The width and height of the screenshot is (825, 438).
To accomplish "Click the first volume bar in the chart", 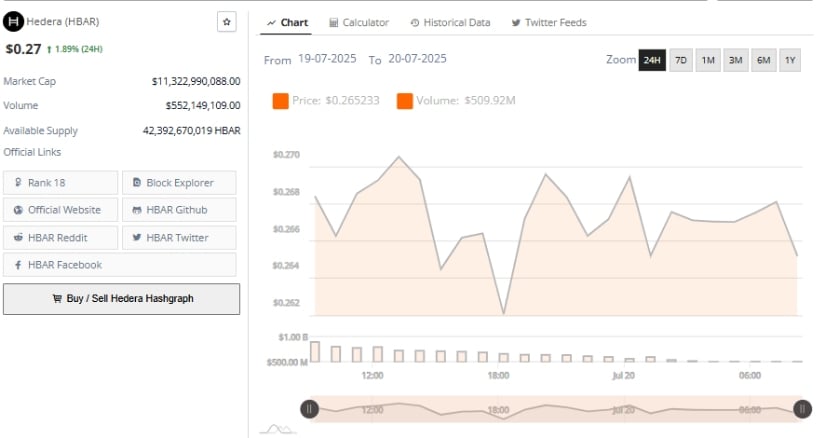I will click(x=315, y=352).
